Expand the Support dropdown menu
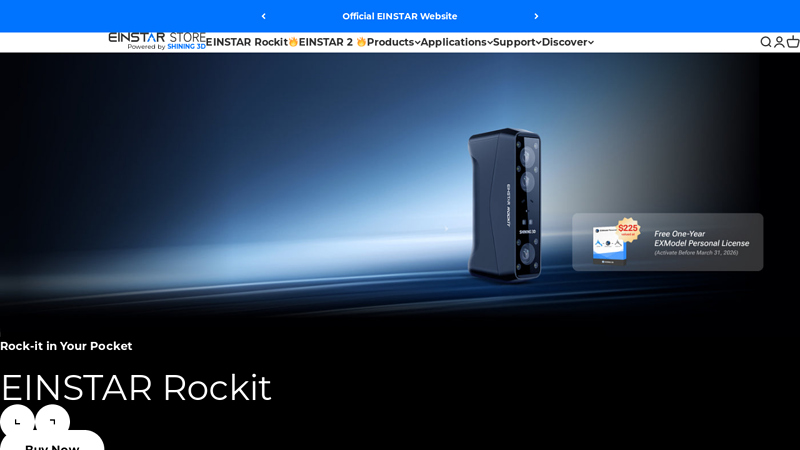This screenshot has height=450, width=800. [517, 42]
